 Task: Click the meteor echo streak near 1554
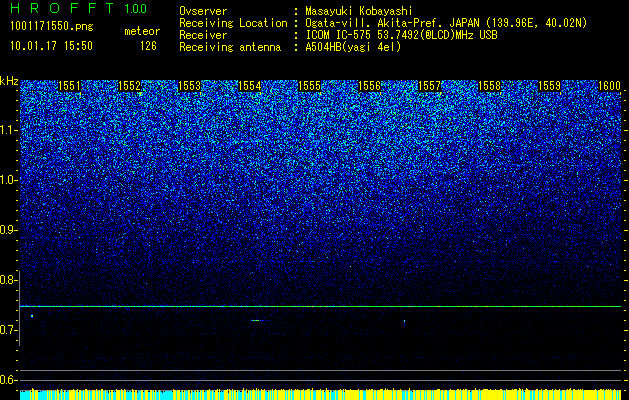[x=260, y=320]
